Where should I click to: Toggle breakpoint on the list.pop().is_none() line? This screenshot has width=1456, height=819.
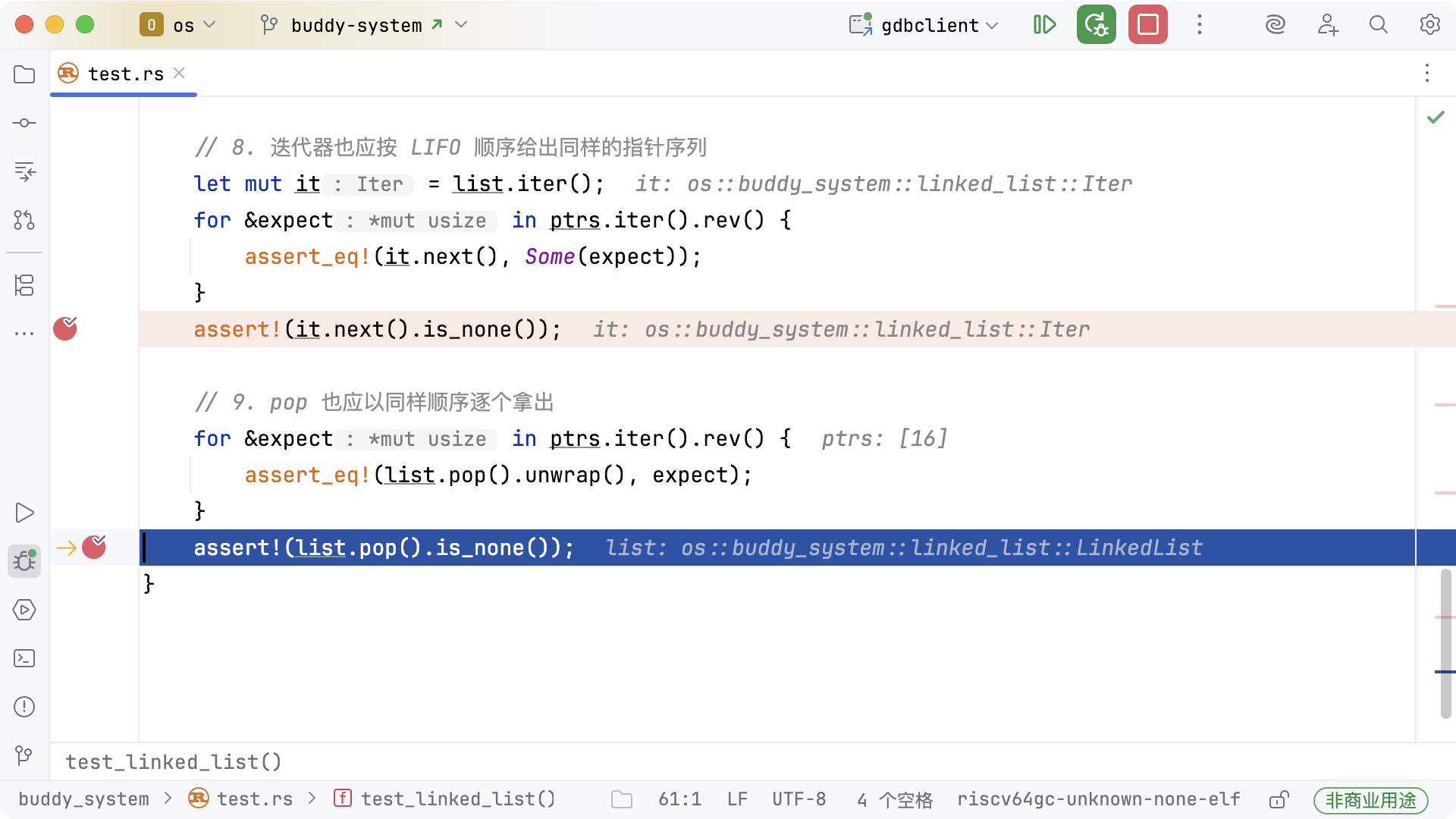pos(94,548)
